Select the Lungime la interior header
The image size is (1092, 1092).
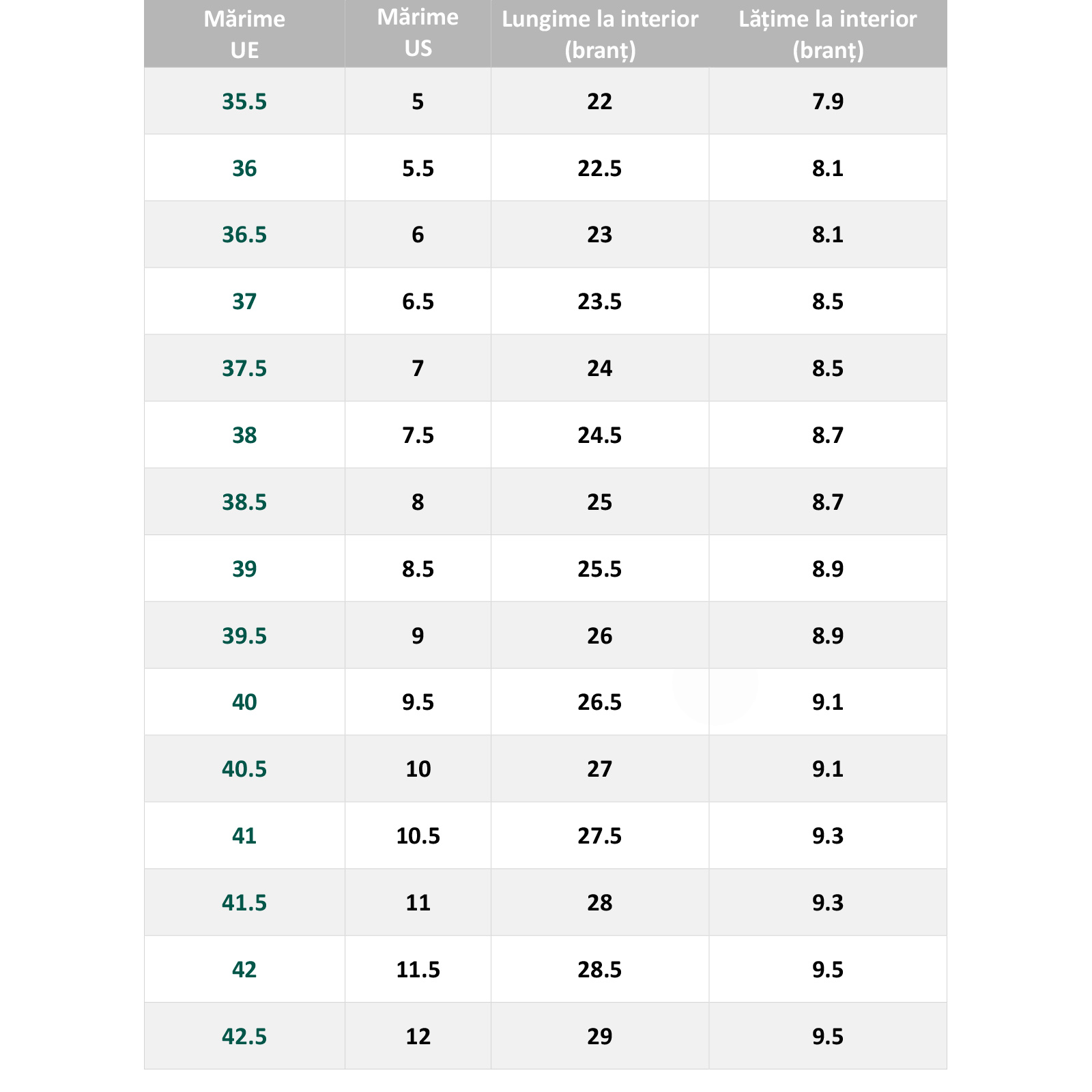pos(600,34)
